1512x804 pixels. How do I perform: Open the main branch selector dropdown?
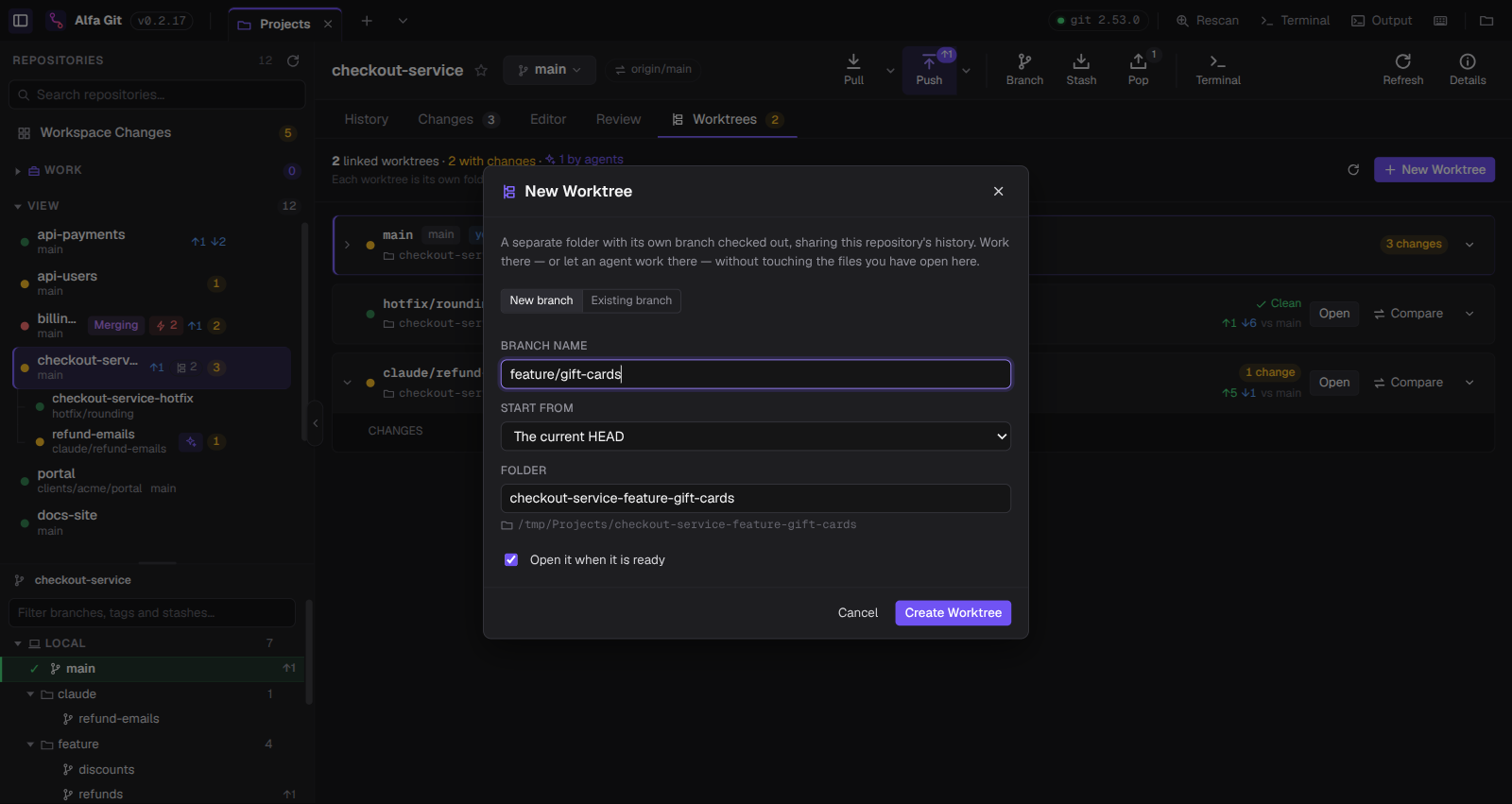[549, 70]
